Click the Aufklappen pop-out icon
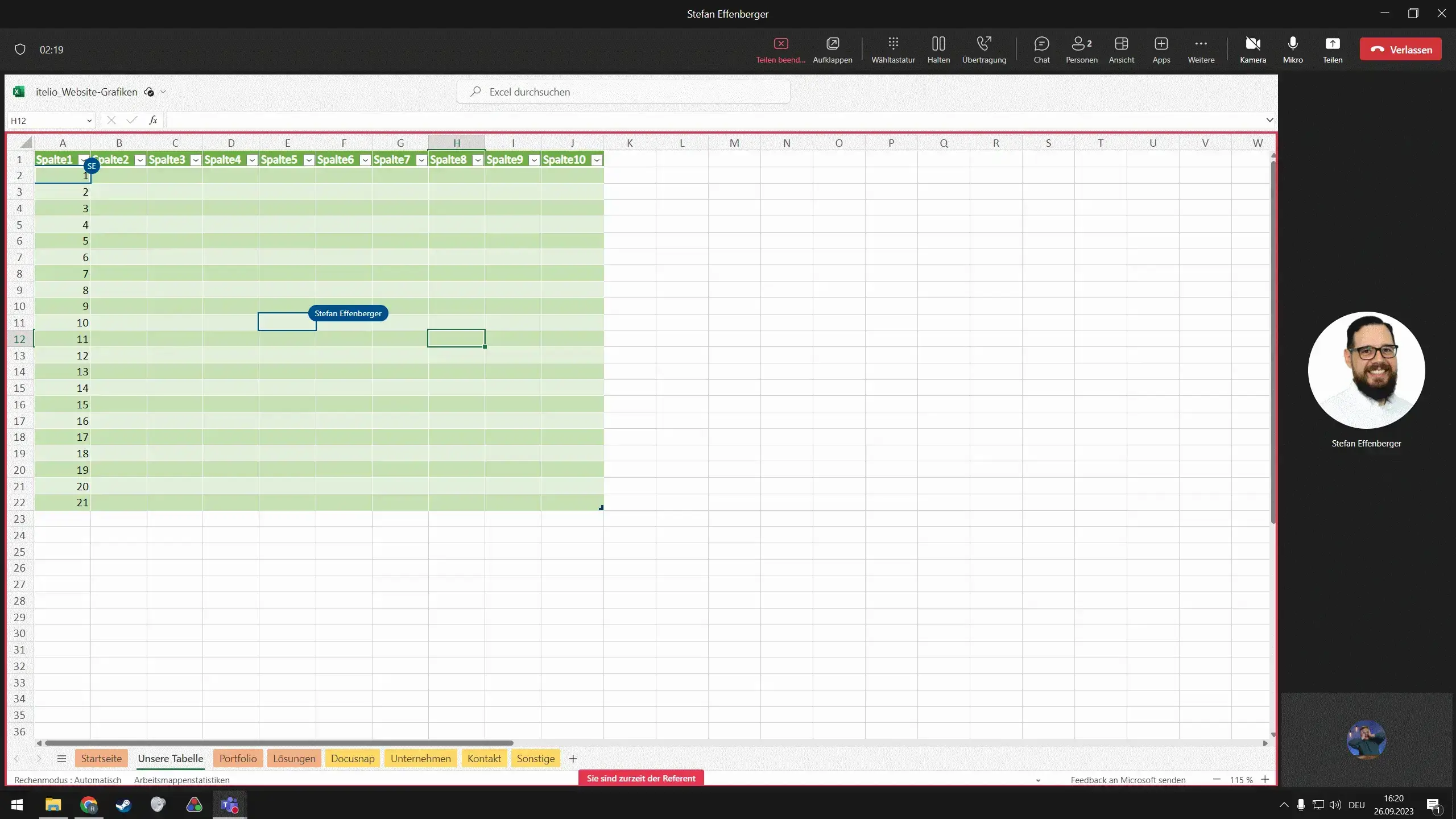The width and height of the screenshot is (1456, 819). 833,44
